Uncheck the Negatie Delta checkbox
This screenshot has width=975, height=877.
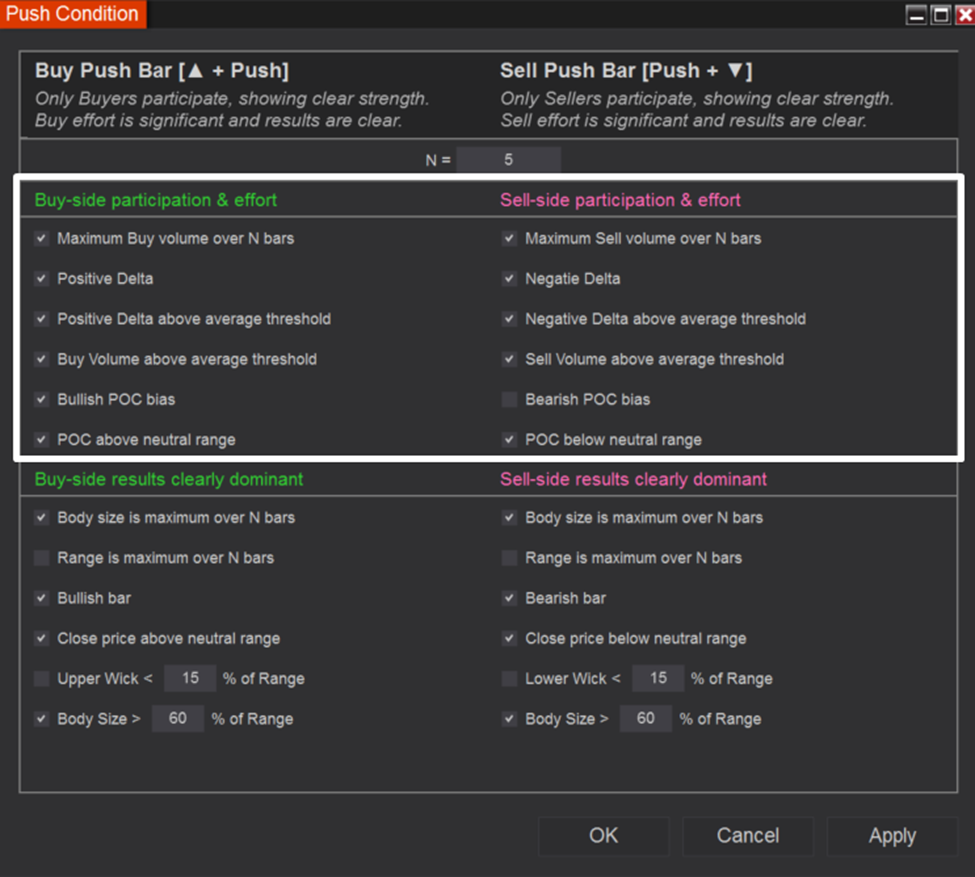[x=509, y=279]
